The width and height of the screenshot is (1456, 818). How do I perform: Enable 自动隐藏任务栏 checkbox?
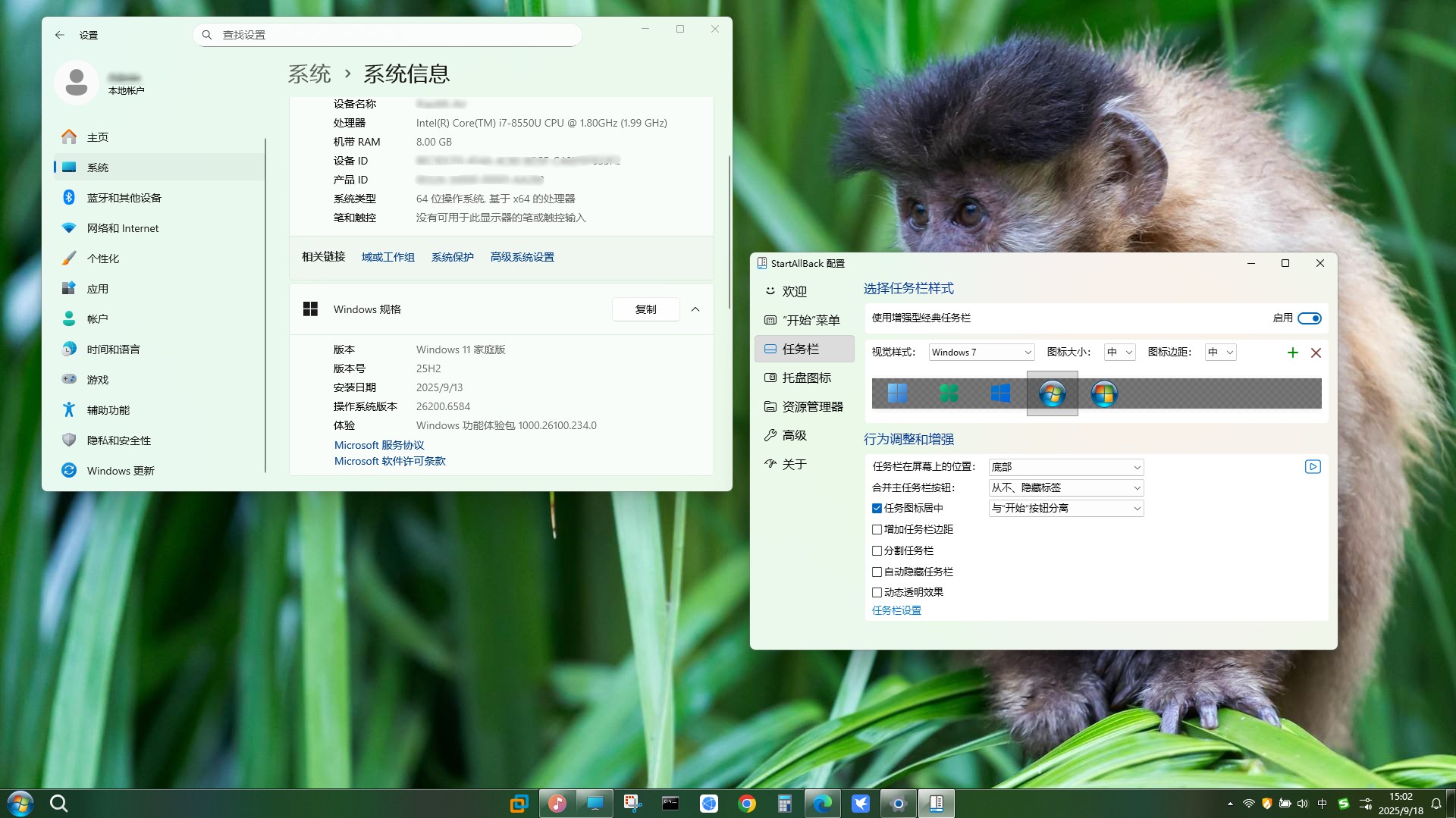pyautogui.click(x=877, y=572)
